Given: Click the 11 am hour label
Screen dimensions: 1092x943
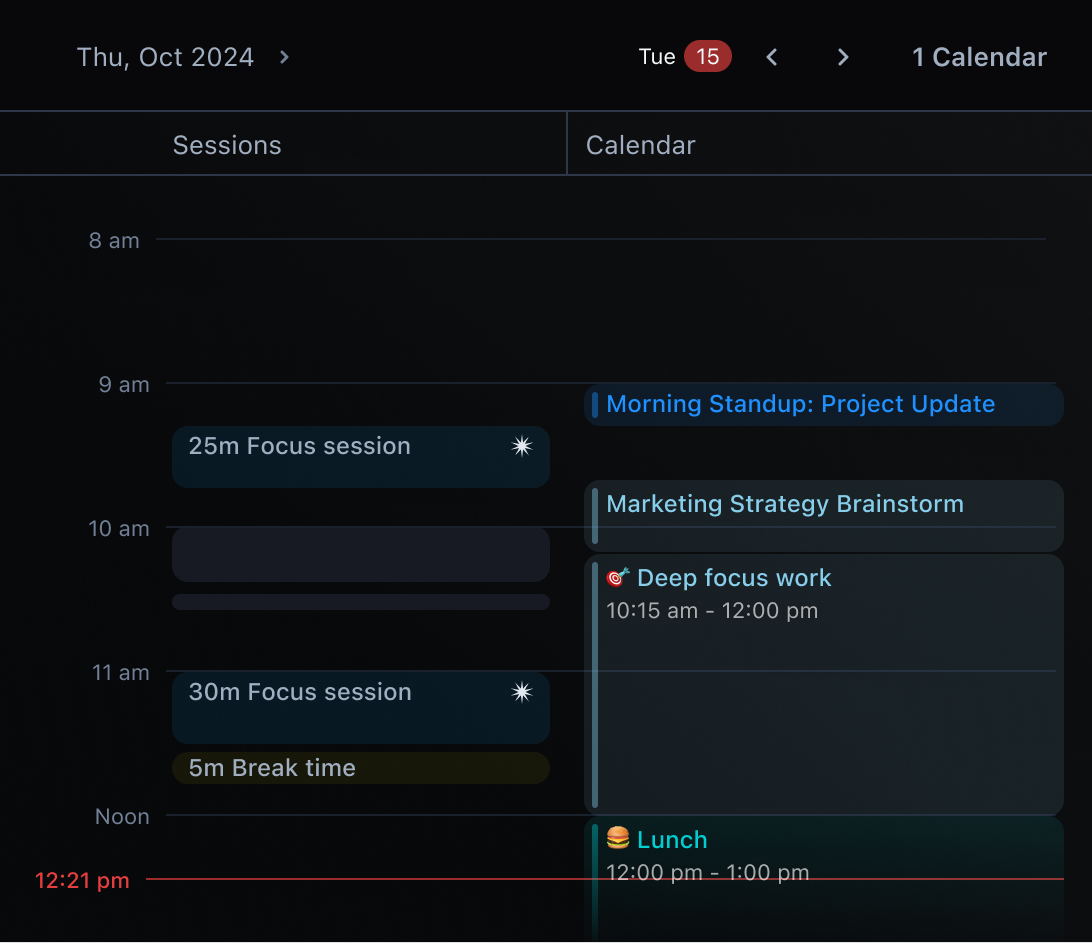Looking at the screenshot, I should coord(120,673).
